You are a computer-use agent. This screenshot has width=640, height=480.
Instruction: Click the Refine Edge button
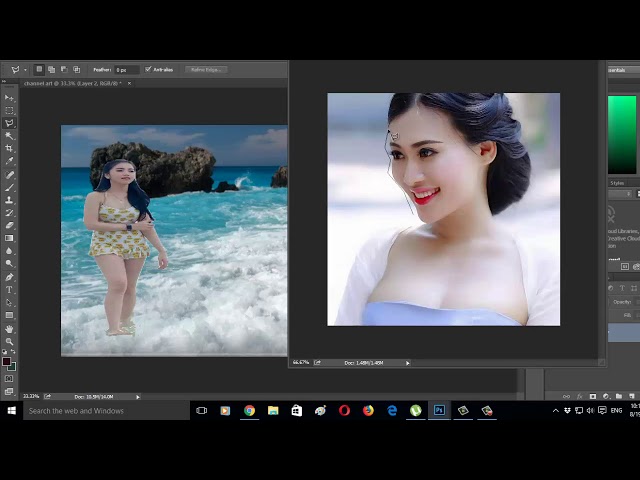click(206, 70)
